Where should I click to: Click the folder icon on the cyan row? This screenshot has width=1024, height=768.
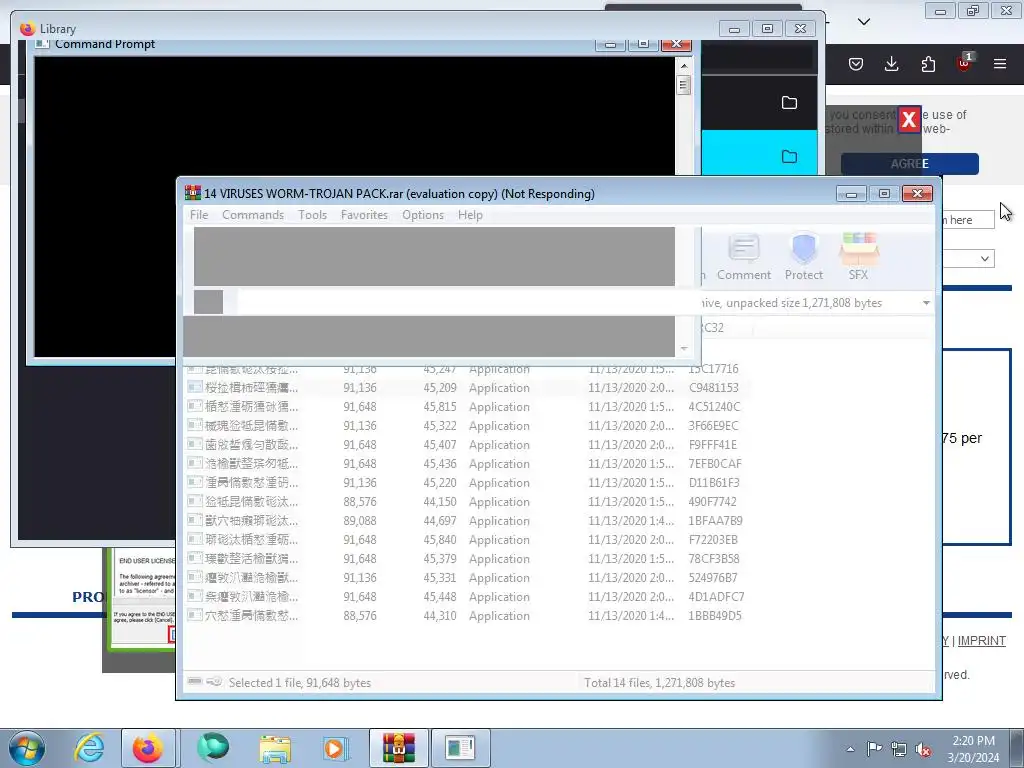pos(790,156)
